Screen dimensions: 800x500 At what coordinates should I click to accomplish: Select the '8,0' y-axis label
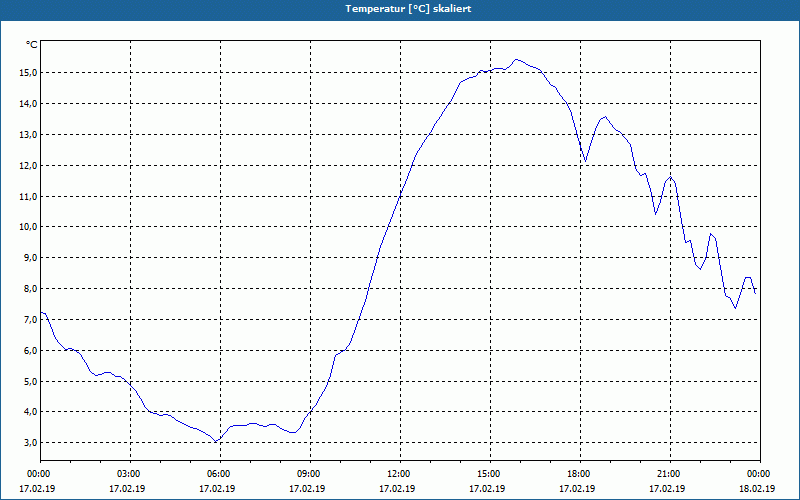[31, 289]
